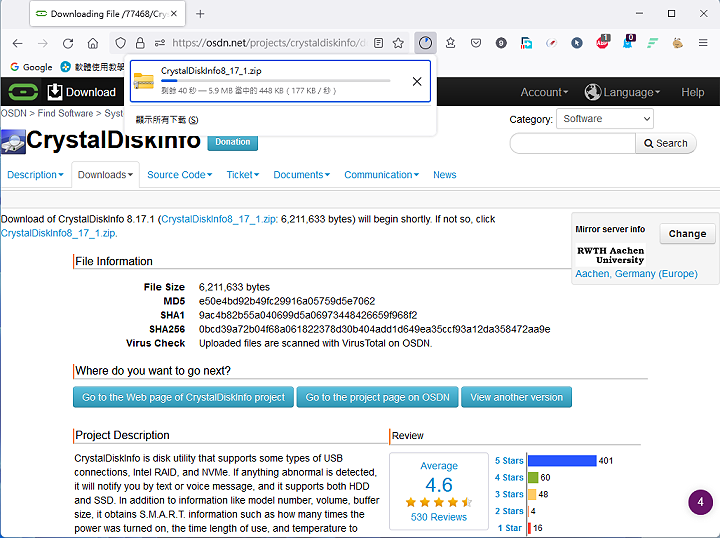Click the OSDN green logo
This screenshot has height=542, width=726.
[x=23, y=92]
